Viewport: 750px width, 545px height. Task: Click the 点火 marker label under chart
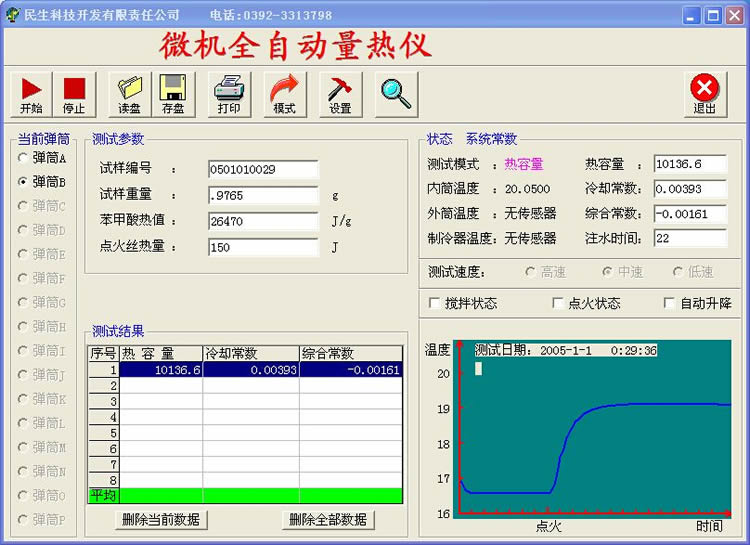548,526
